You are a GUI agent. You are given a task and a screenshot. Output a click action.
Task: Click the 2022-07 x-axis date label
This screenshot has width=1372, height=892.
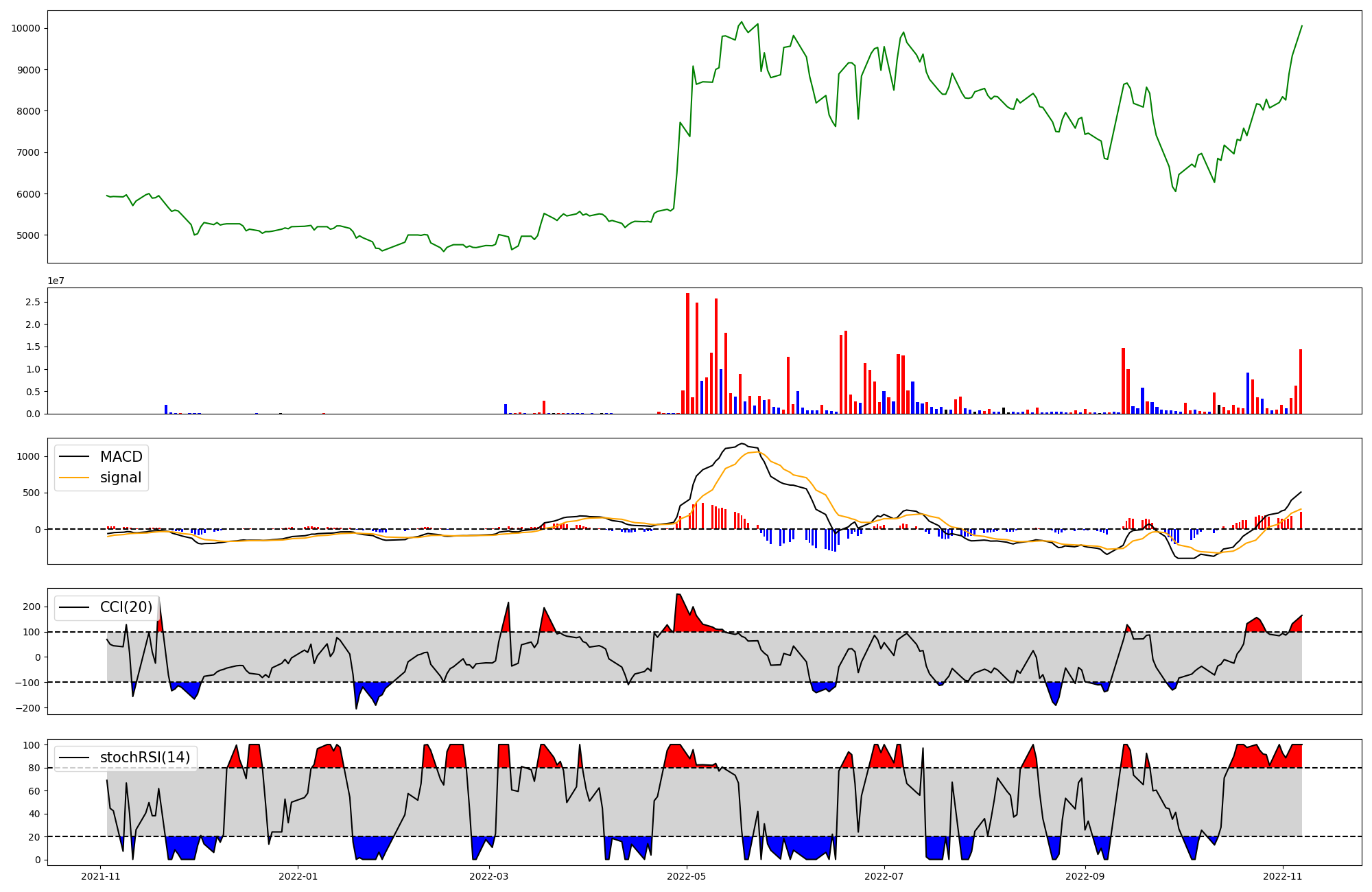click(x=884, y=876)
